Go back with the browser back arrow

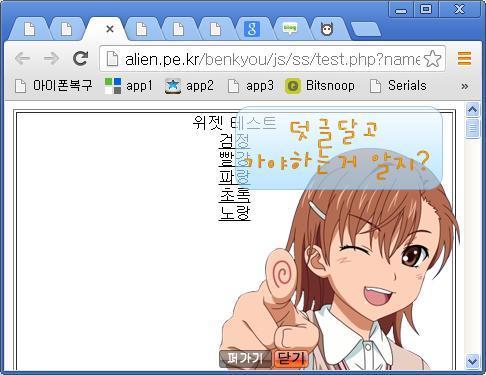coord(23,59)
